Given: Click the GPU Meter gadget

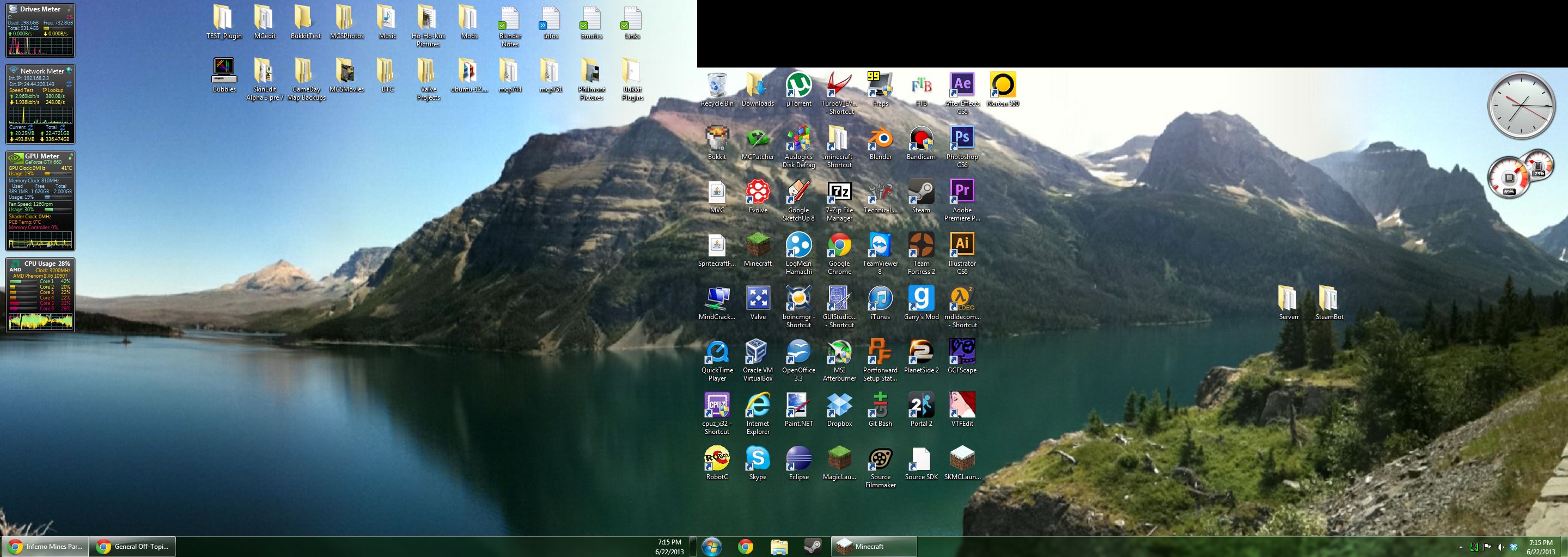Looking at the screenshot, I should tap(40, 201).
